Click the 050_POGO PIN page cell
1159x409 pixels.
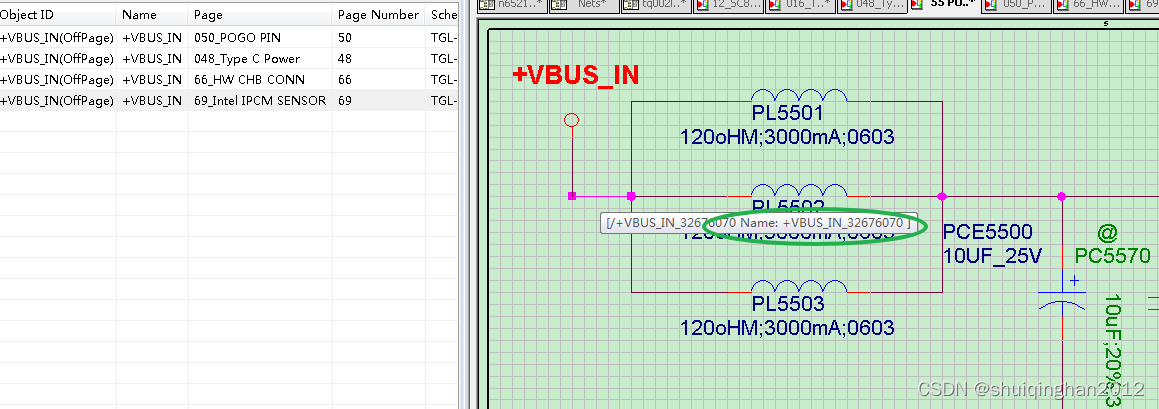point(237,38)
